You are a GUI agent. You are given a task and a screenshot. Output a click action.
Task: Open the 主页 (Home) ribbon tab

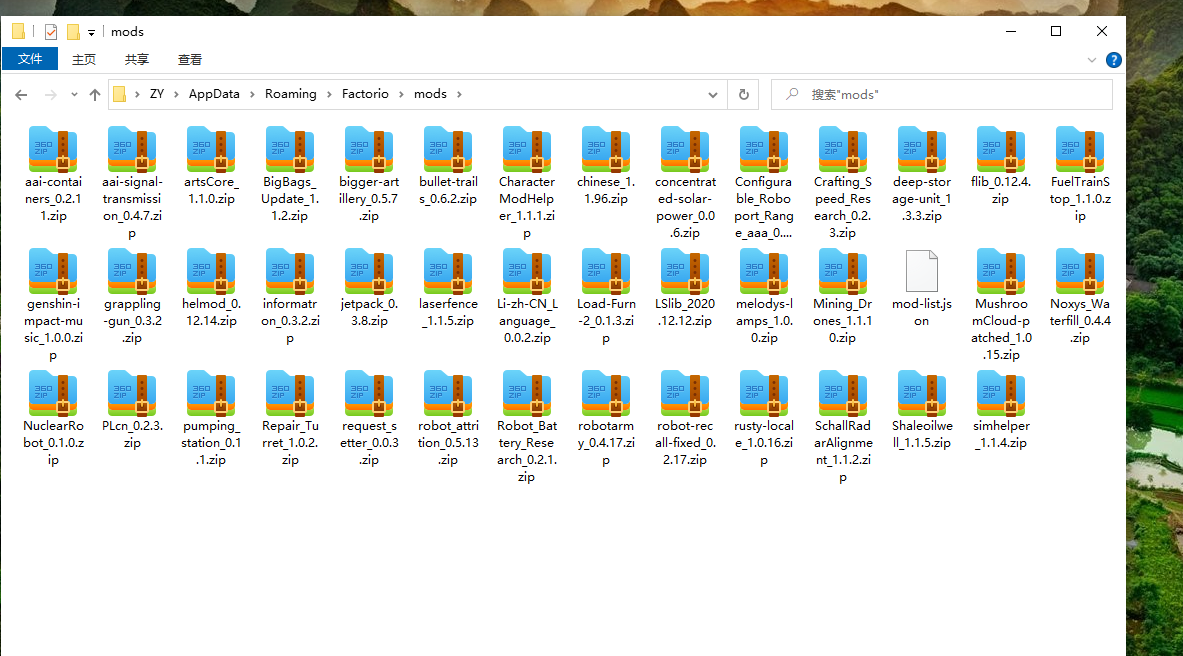coord(84,59)
